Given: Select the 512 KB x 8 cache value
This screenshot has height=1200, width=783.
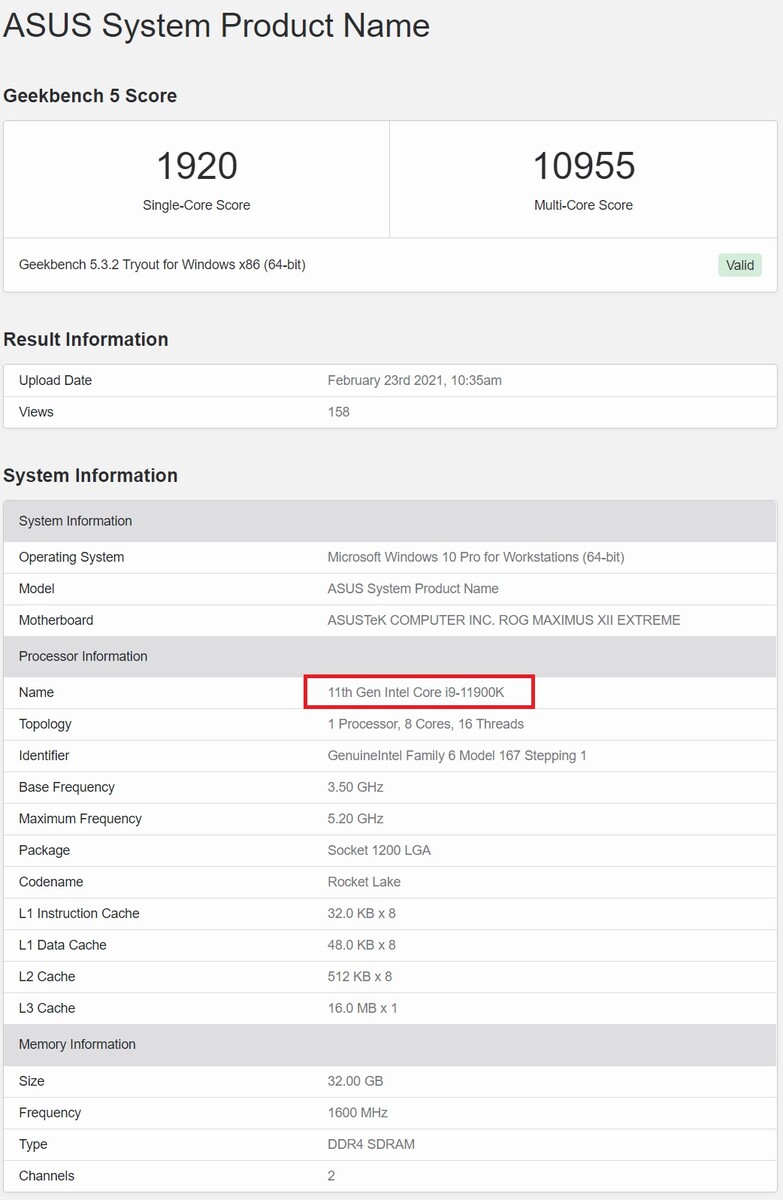Looking at the screenshot, I should [360, 976].
